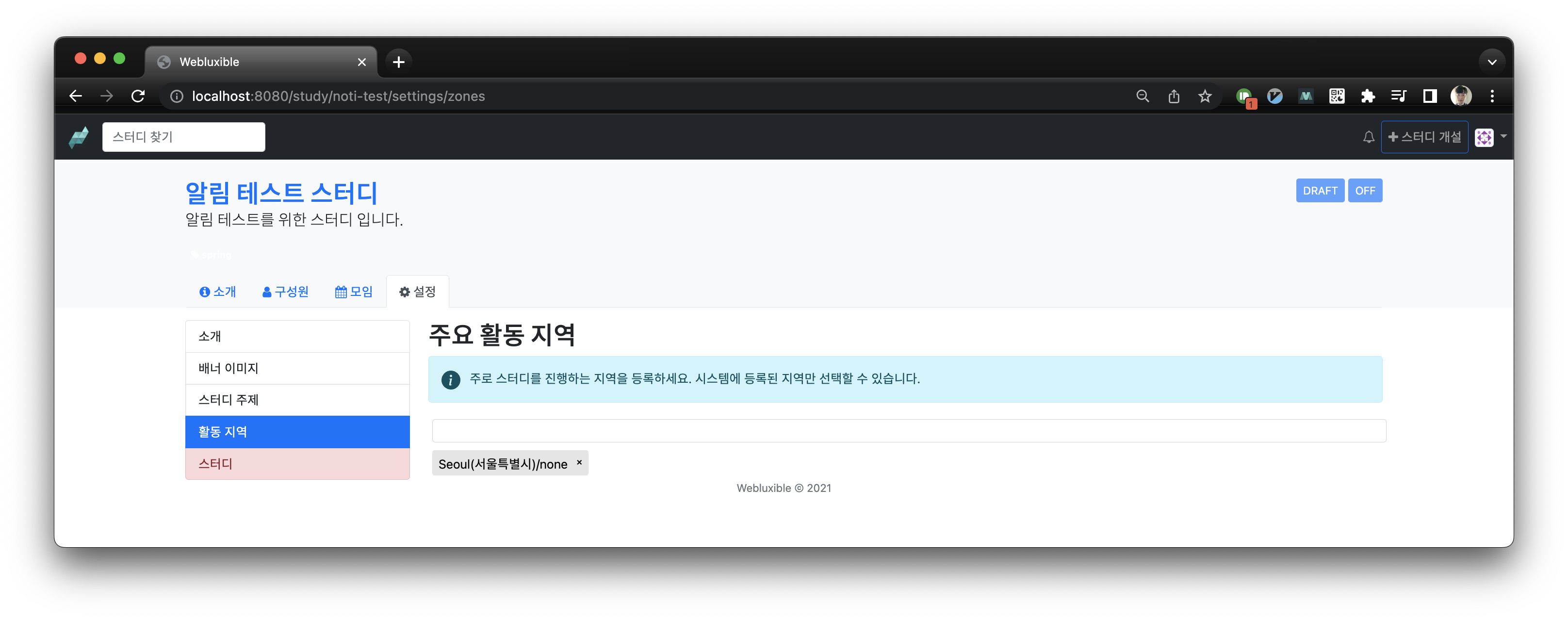Remove the Seoul zone tag
Viewport: 1568px width, 619px height.
(x=579, y=463)
